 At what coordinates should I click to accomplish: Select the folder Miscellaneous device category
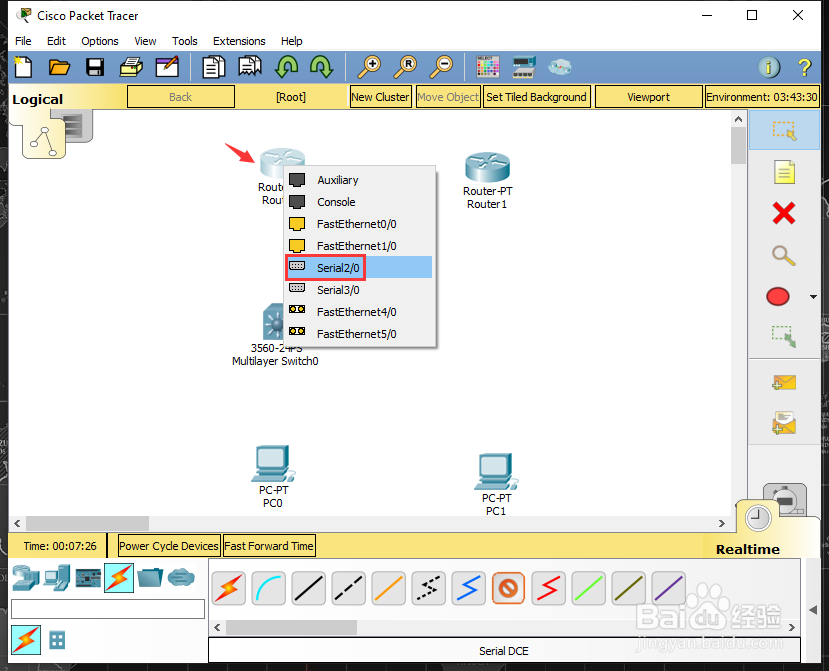[x=150, y=577]
